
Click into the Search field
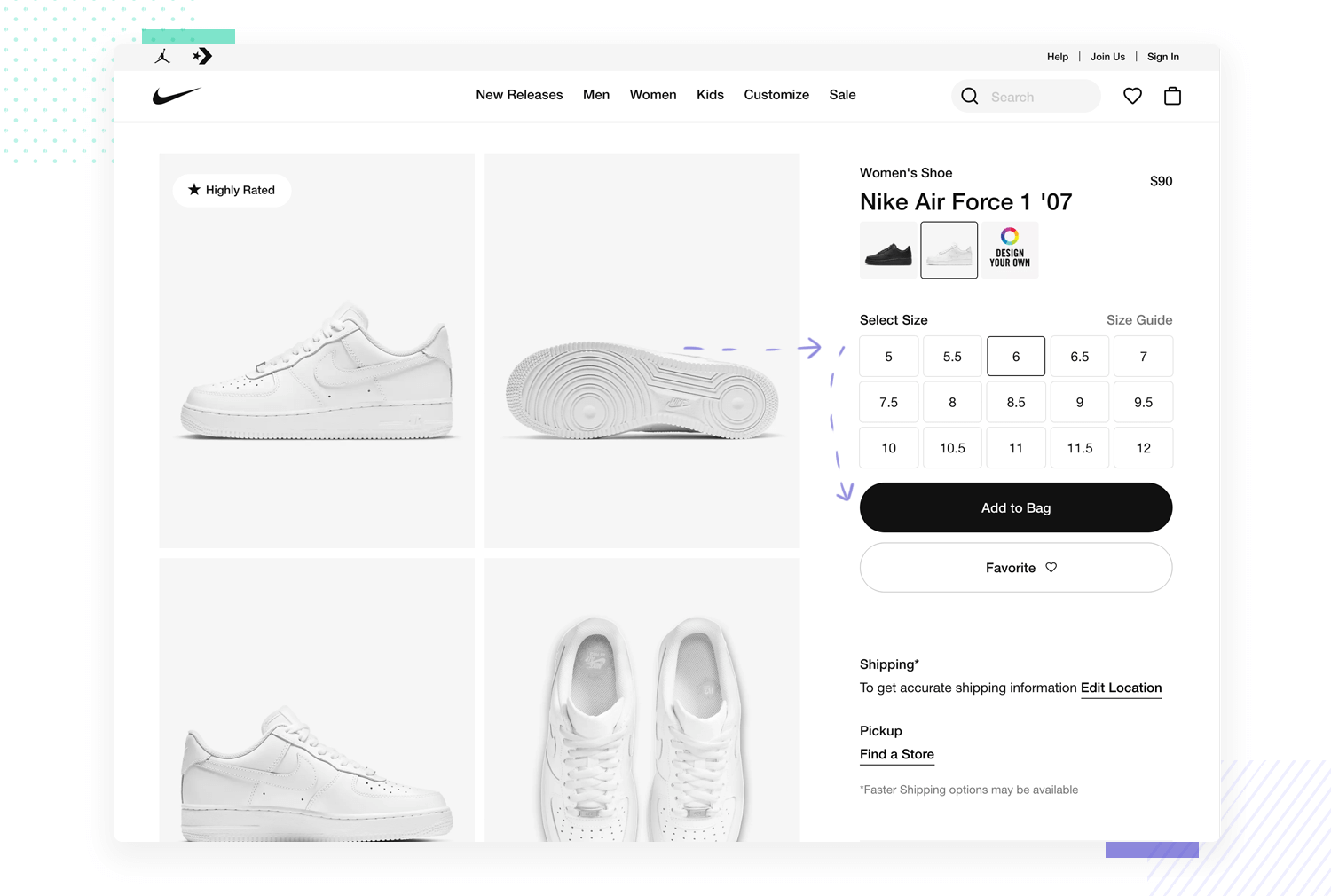pos(1027,96)
